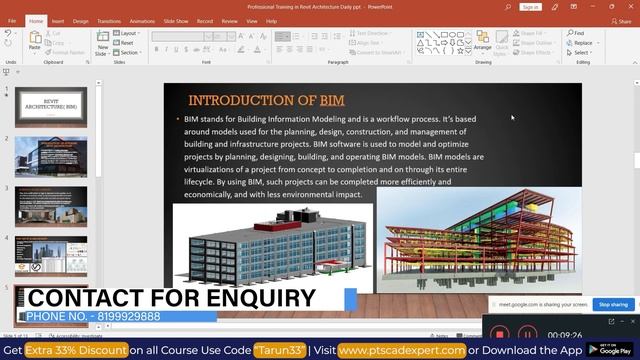
Task: Click the ribbon display options icon
Action: (573, 7)
